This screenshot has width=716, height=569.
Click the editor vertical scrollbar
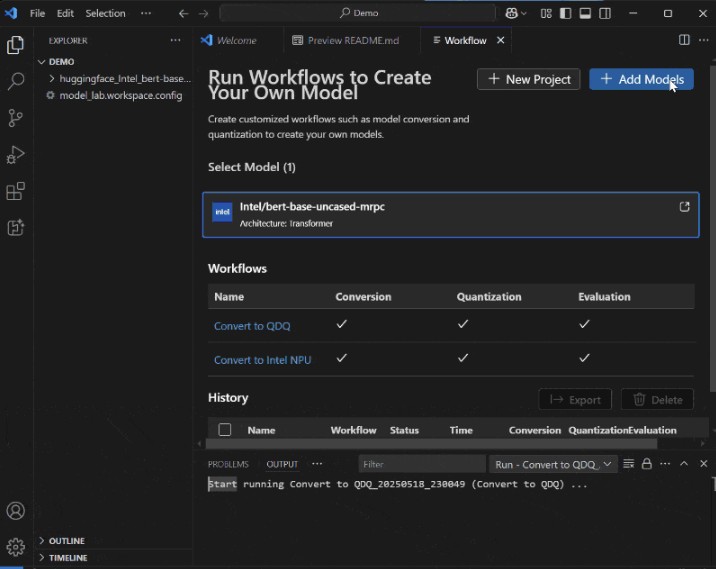(x=713, y=228)
